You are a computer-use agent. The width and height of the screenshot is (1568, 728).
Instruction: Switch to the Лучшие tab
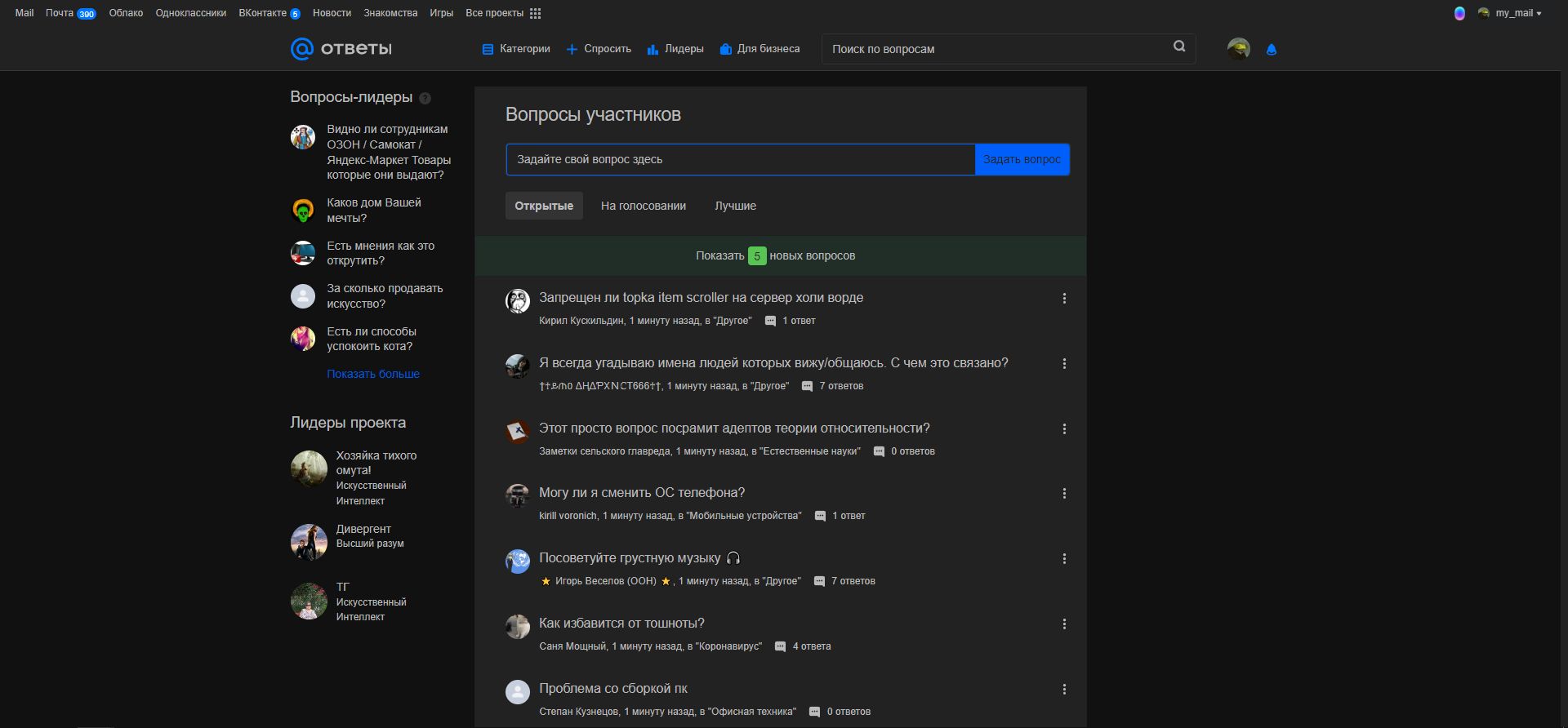[735, 206]
